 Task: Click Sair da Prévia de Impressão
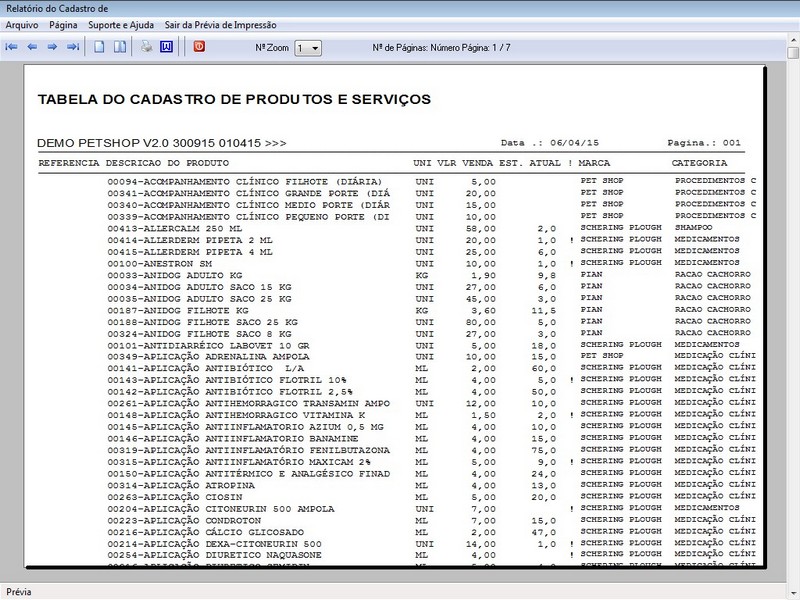click(220, 24)
